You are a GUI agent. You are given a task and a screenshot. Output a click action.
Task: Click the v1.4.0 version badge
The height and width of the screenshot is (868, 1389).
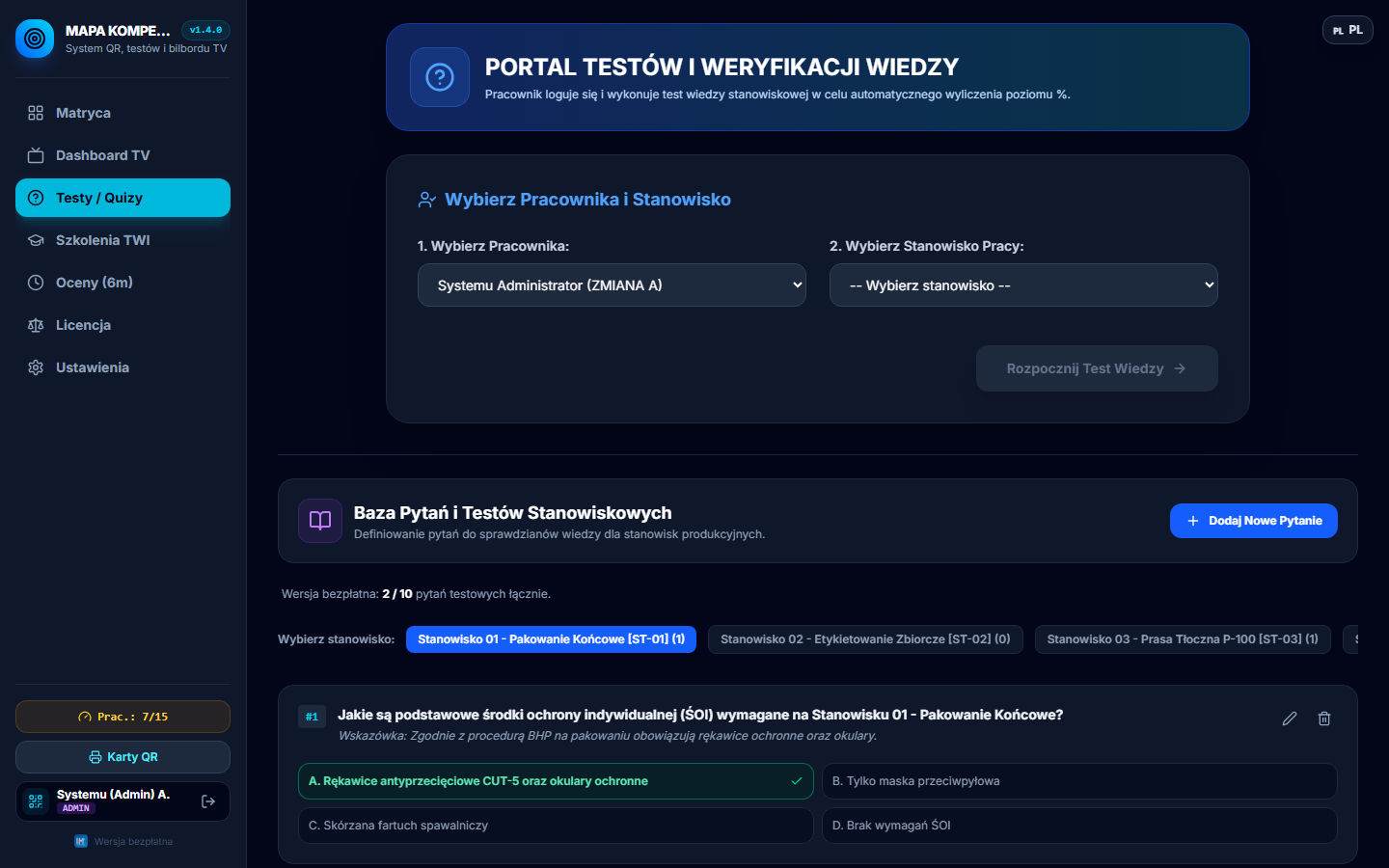205,30
